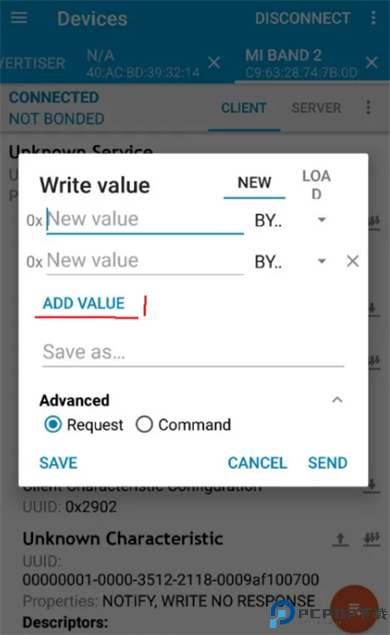The height and width of the screenshot is (635, 390).
Task: Open the top-right overflow menu
Action: point(373,18)
